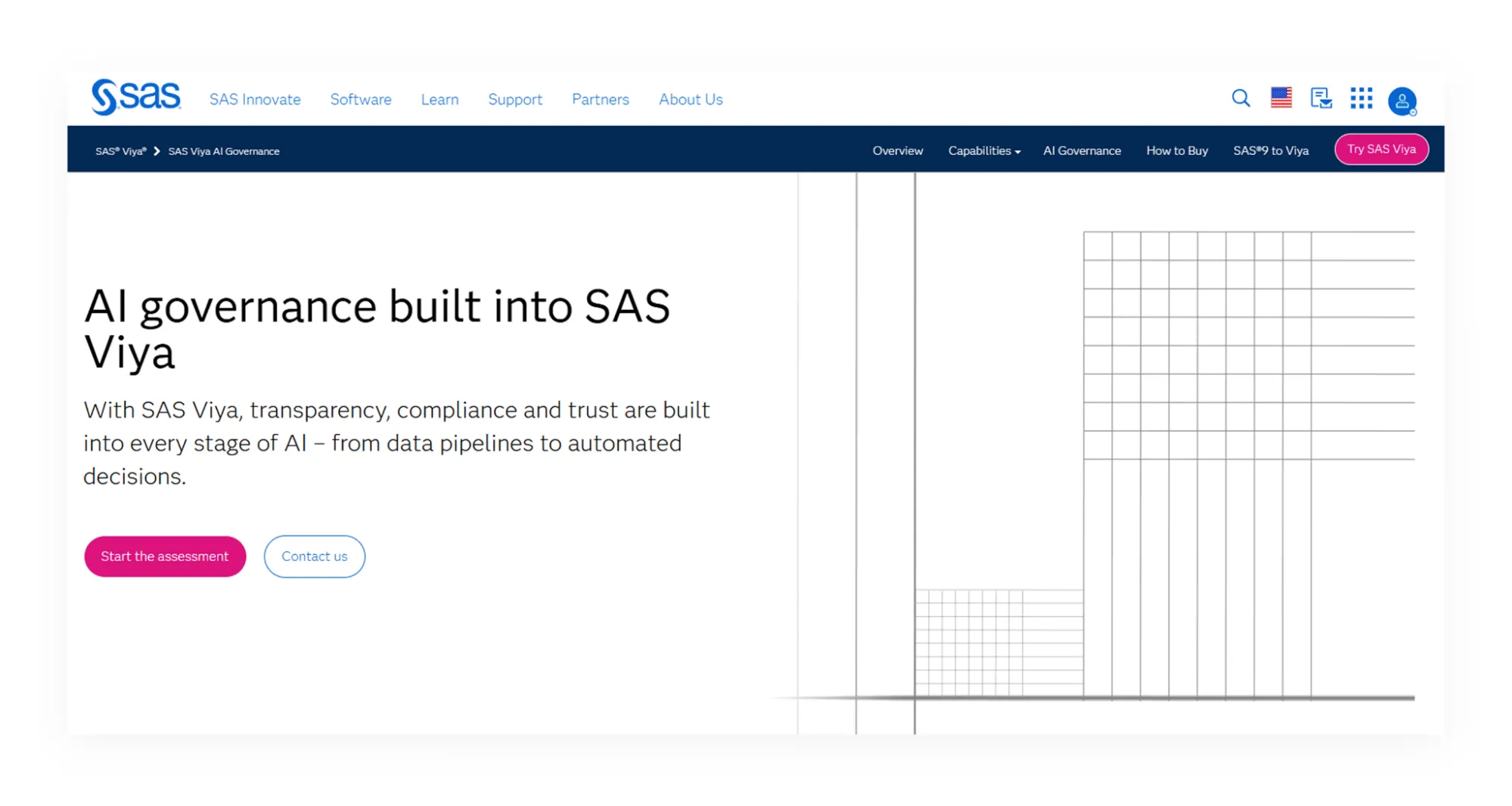Go to the Overview section
This screenshot has width=1512, height=806.
click(x=897, y=150)
